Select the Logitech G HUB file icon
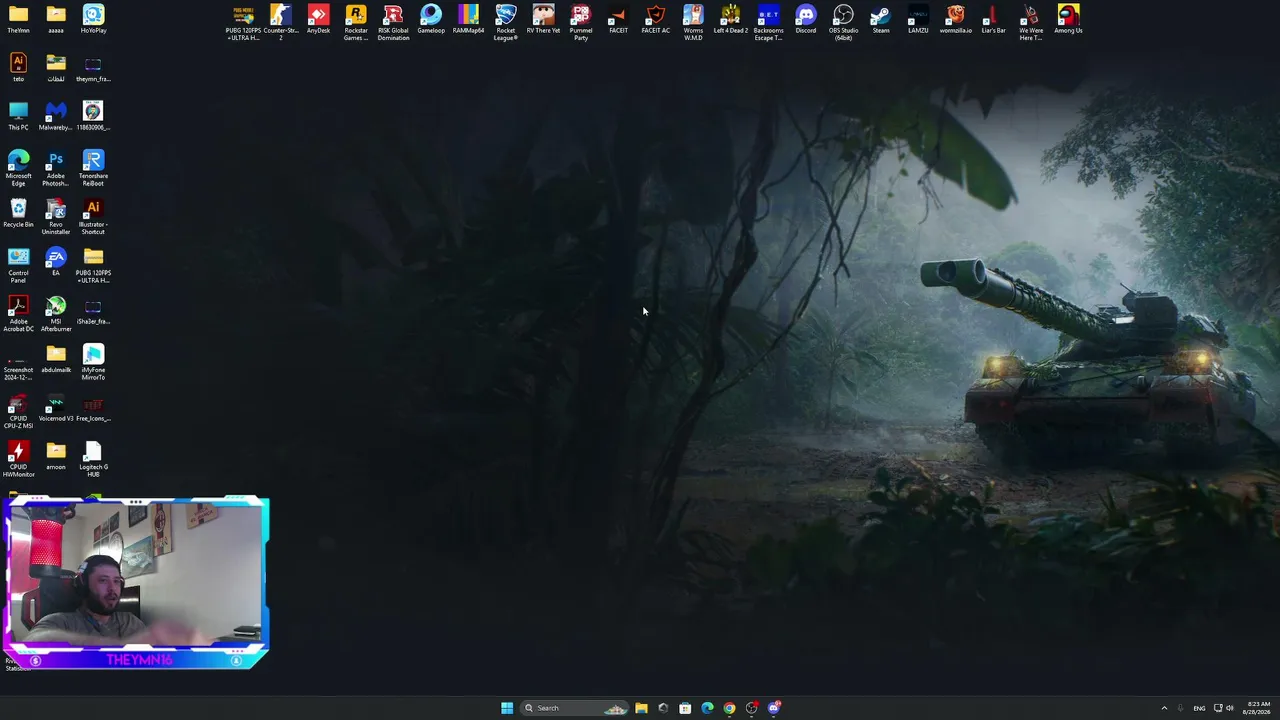 93,459
